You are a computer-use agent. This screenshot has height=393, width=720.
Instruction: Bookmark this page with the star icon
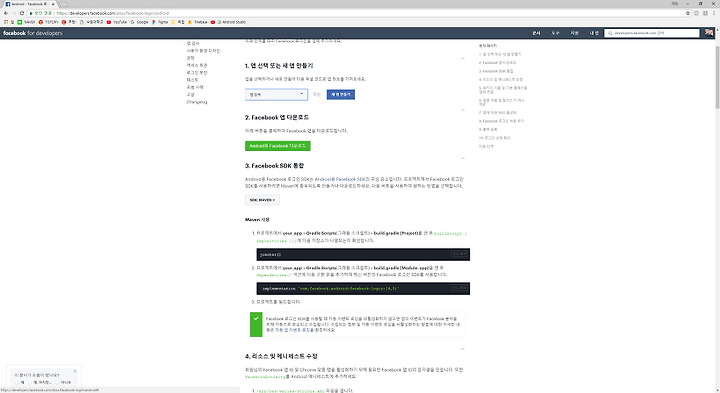click(x=688, y=13)
